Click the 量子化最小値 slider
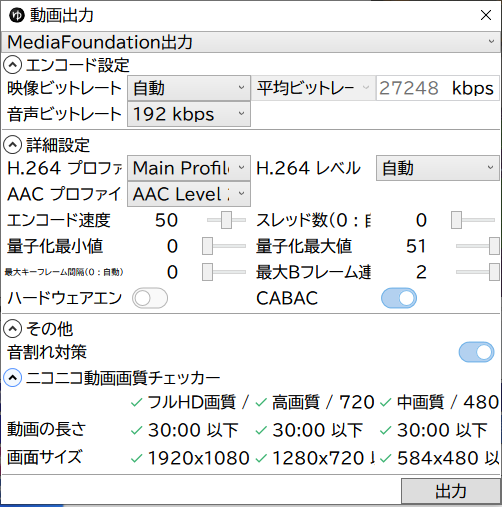This screenshot has width=502, height=507. click(224, 246)
